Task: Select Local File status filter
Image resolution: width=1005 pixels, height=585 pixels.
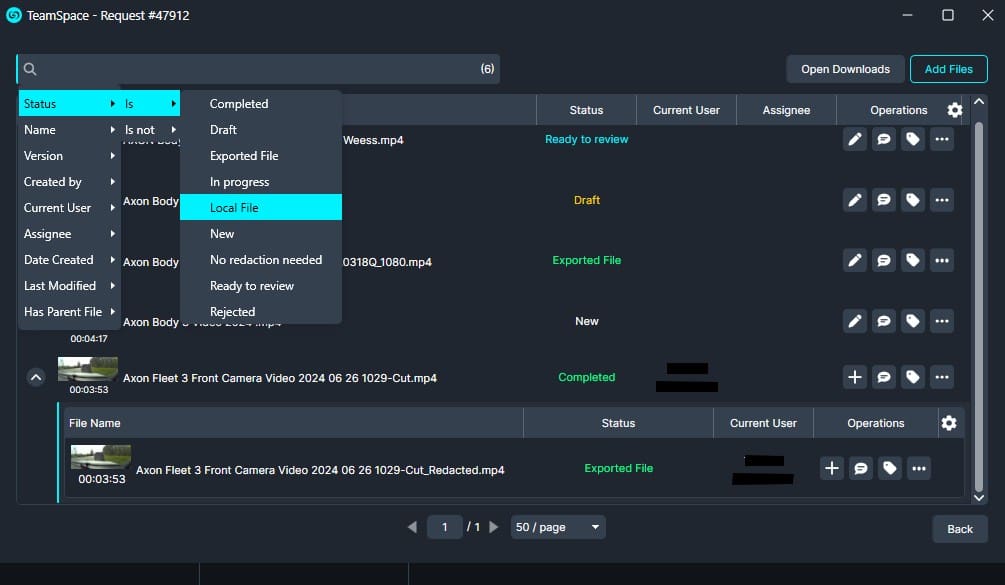Action: (x=260, y=208)
